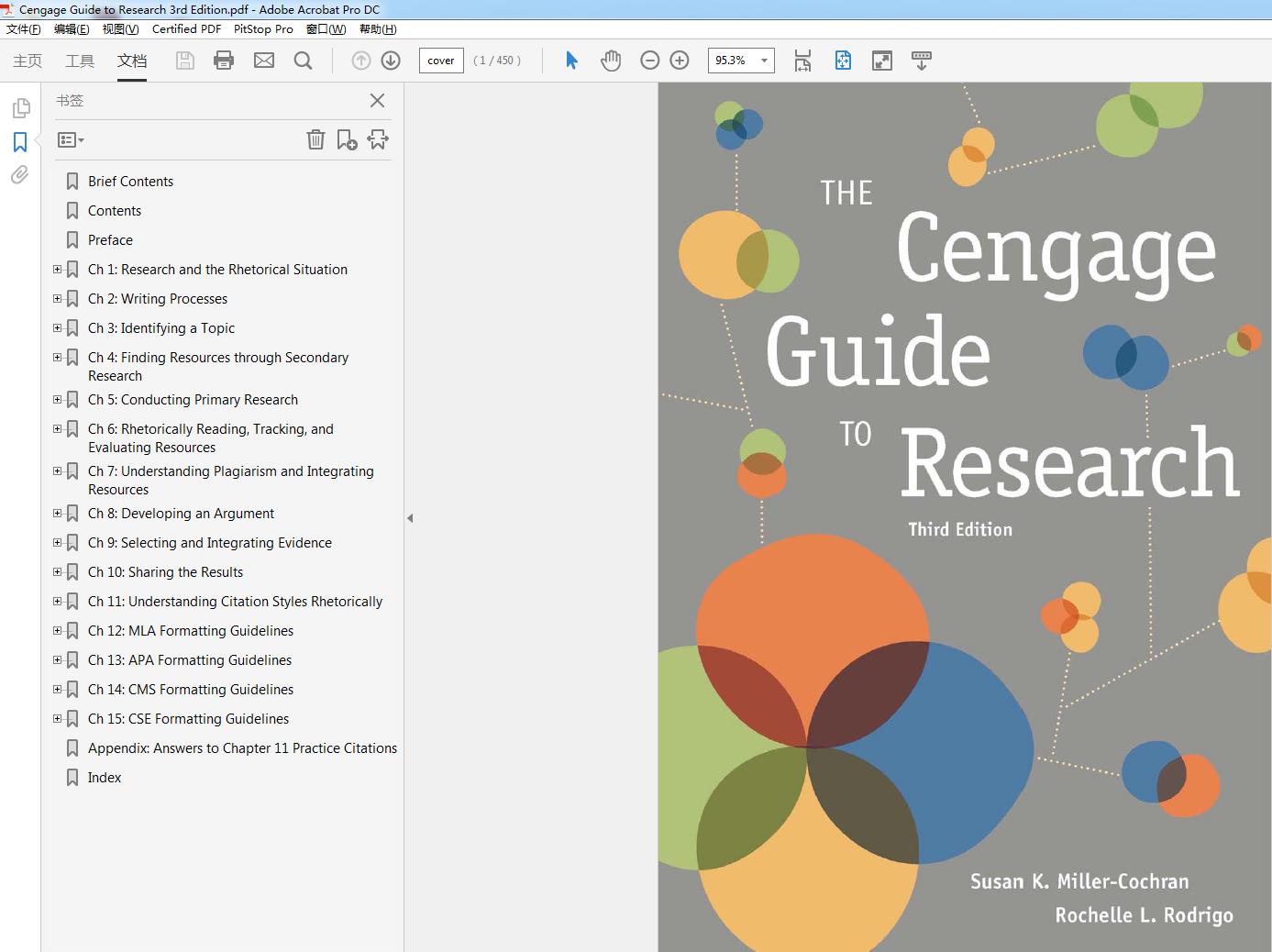The height and width of the screenshot is (952, 1272).
Task: Jump to Ch 13 APA Formatting Guidelines
Action: pyautogui.click(x=190, y=660)
